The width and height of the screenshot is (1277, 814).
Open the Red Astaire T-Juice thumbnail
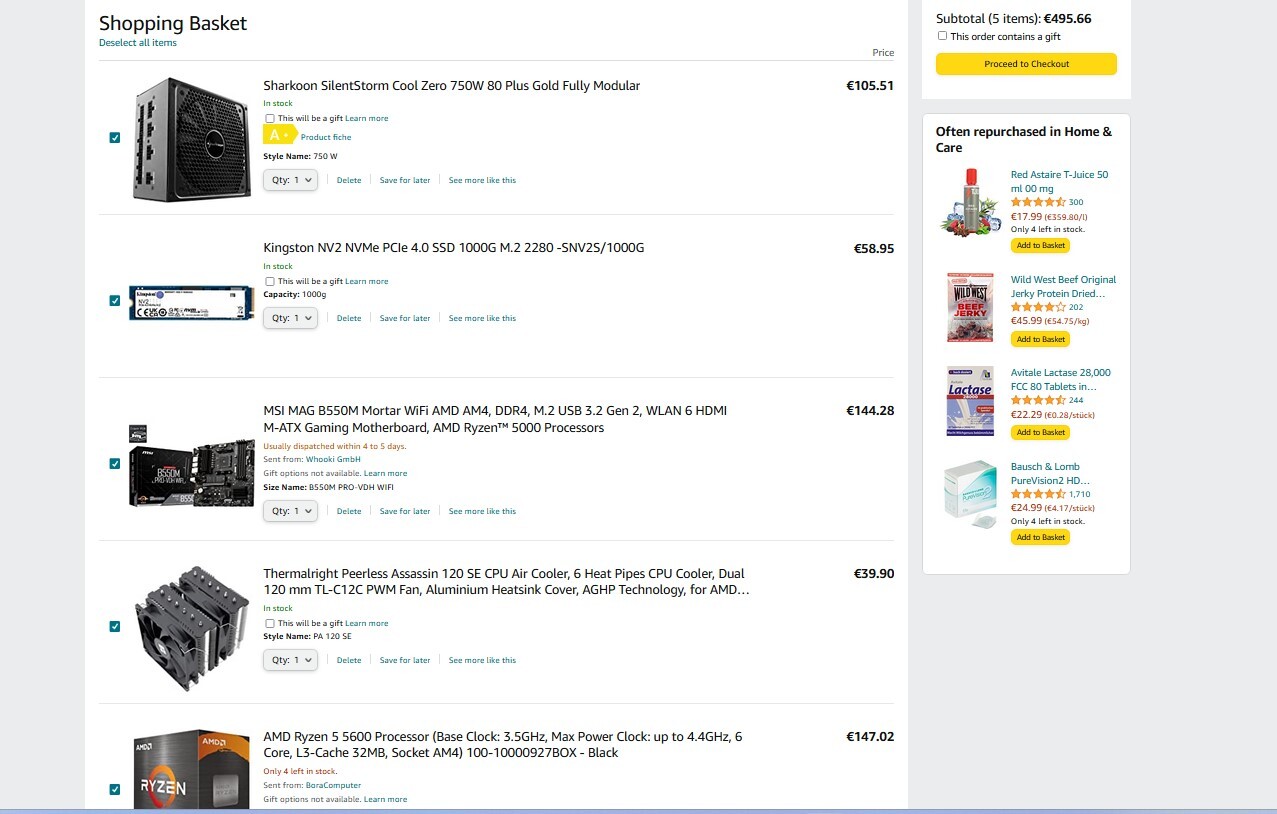(970, 202)
